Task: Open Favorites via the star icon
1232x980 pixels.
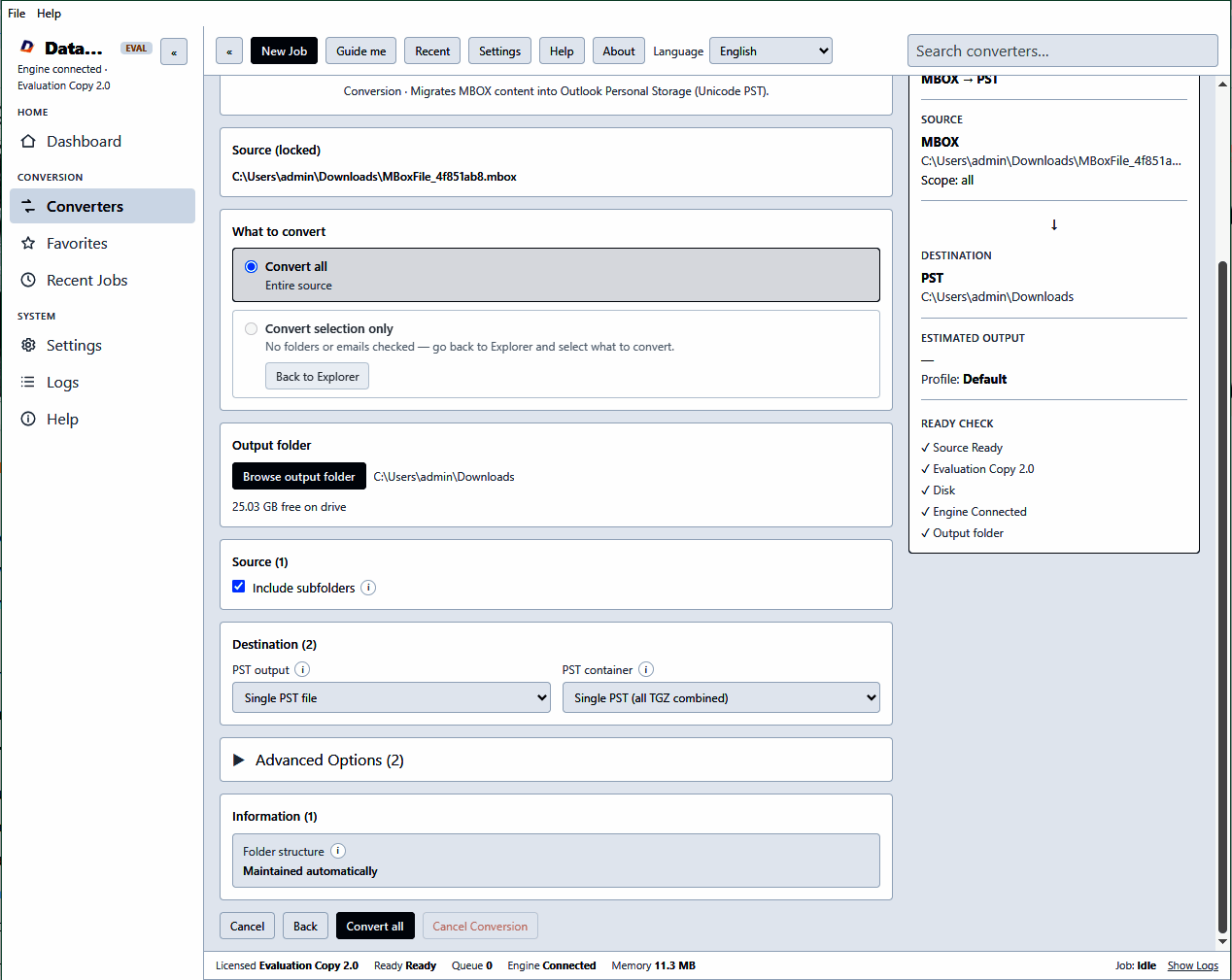Action: [x=28, y=243]
